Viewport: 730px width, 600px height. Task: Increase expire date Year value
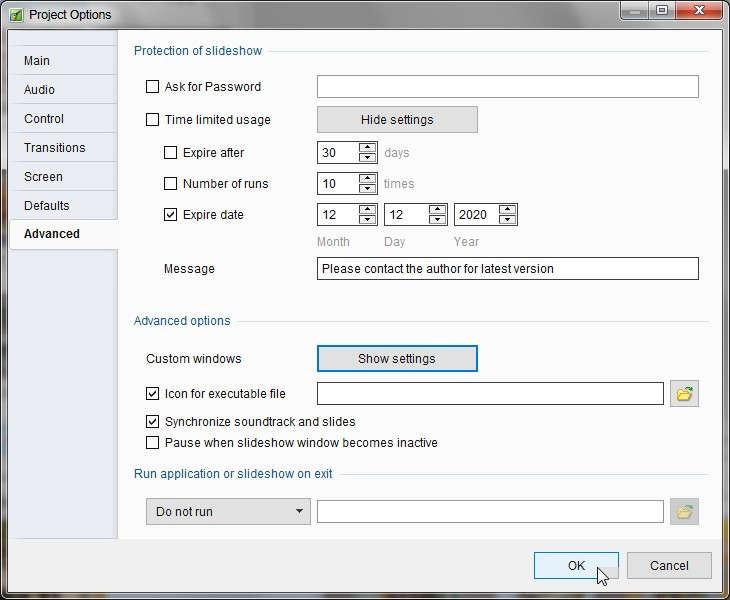[x=507, y=209]
